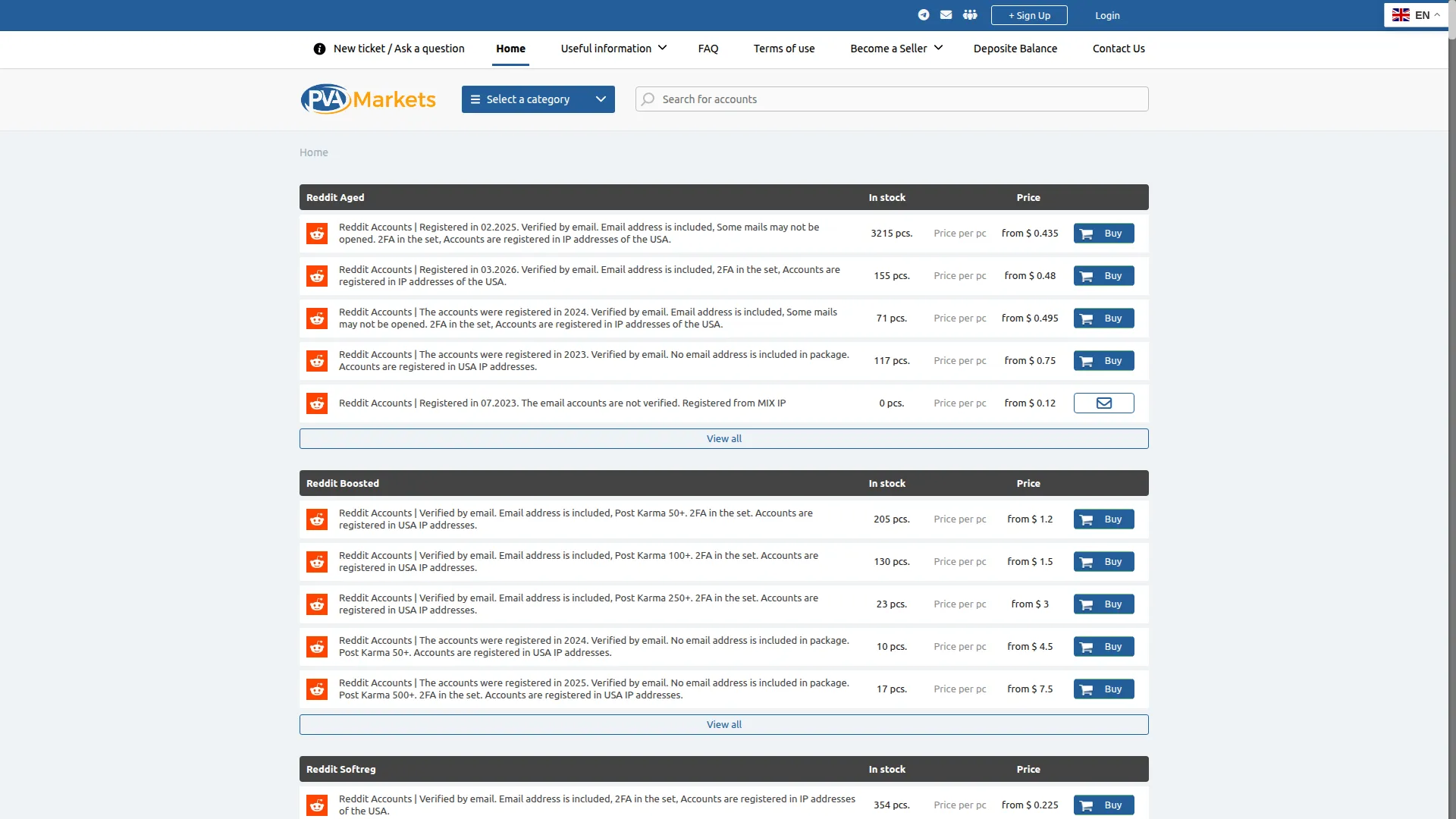Buy the 71 pcs accounts at $0.495

pyautogui.click(x=1104, y=318)
